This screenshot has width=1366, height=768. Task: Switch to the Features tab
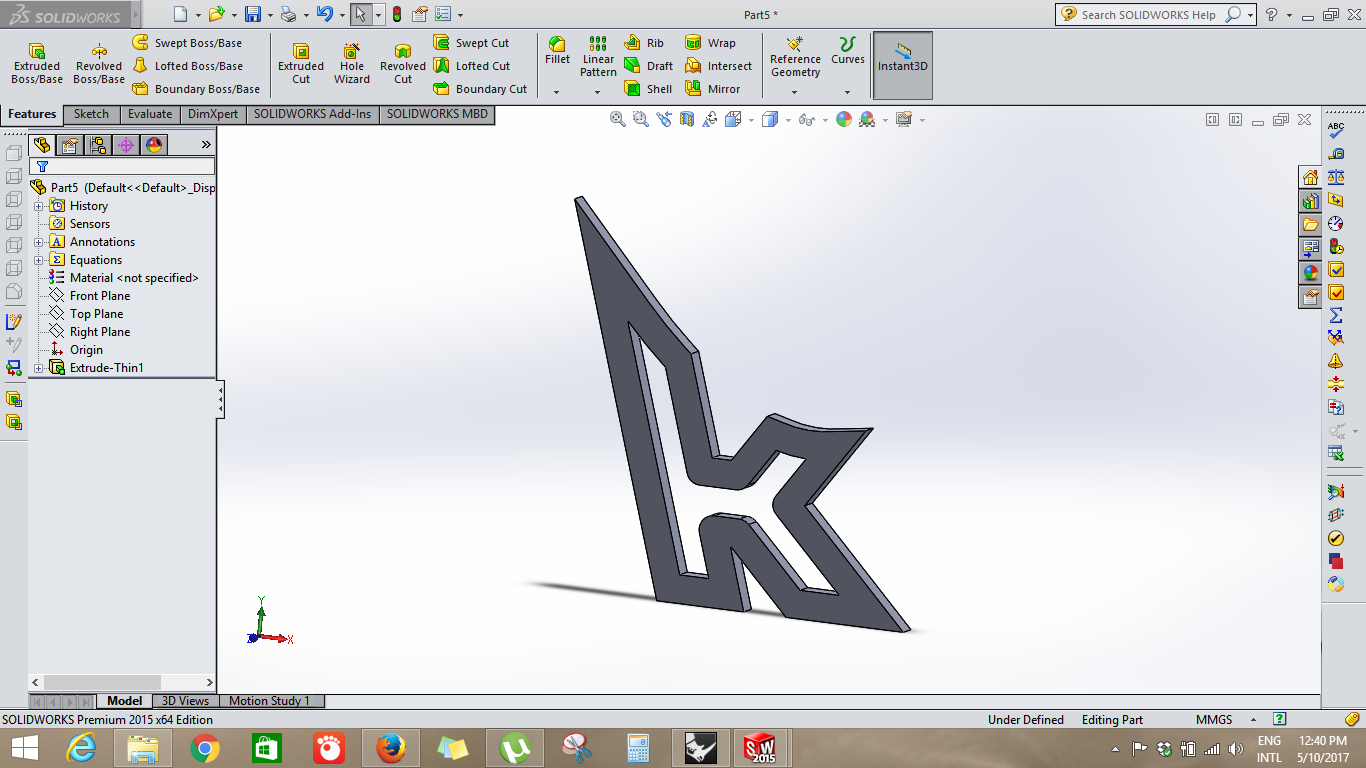click(32, 114)
